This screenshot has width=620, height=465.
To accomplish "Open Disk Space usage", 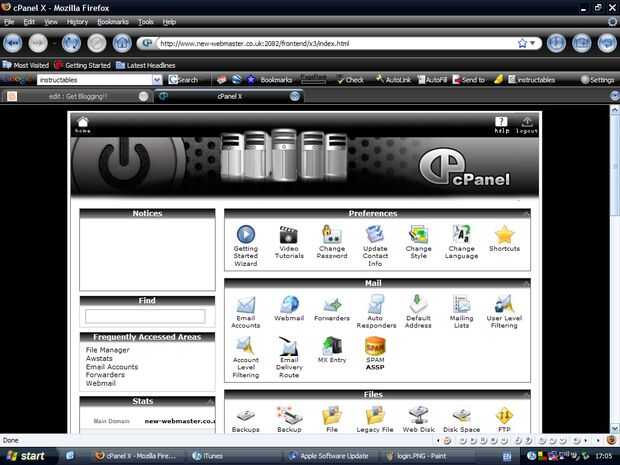I will click(461, 416).
